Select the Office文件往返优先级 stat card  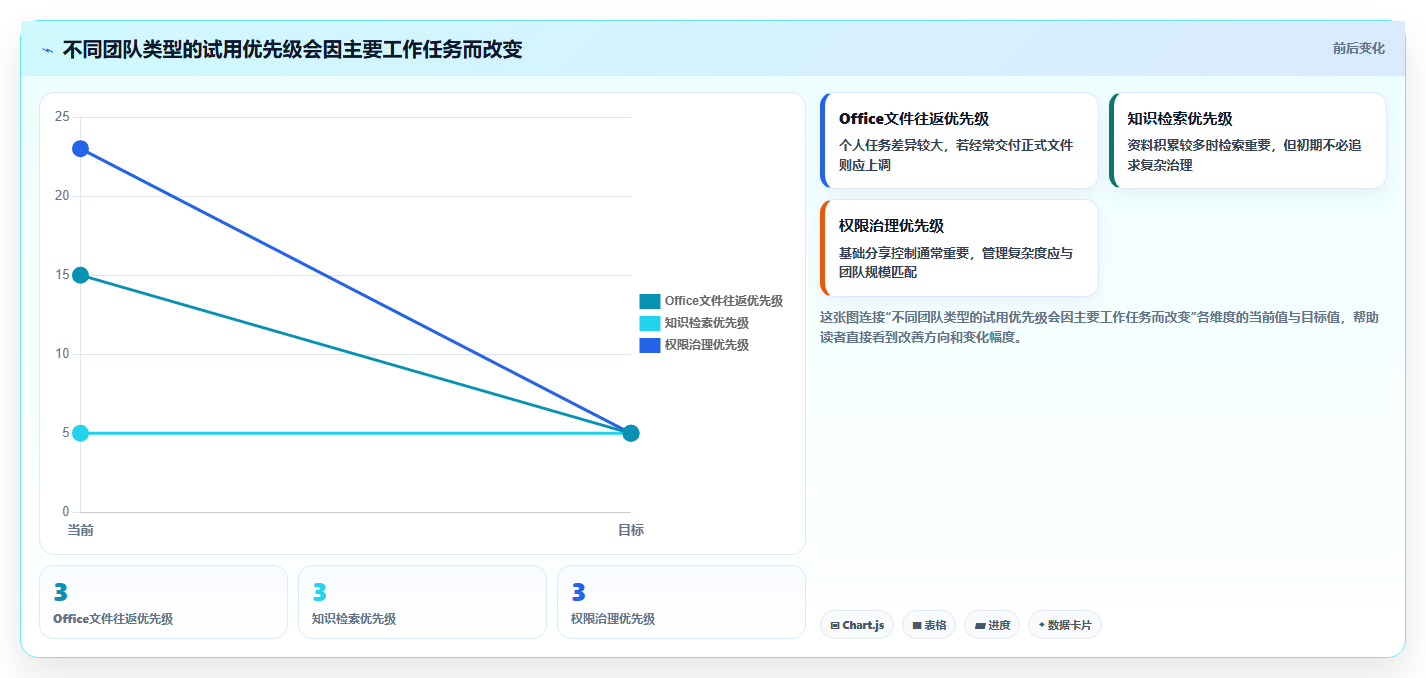(x=163, y=602)
